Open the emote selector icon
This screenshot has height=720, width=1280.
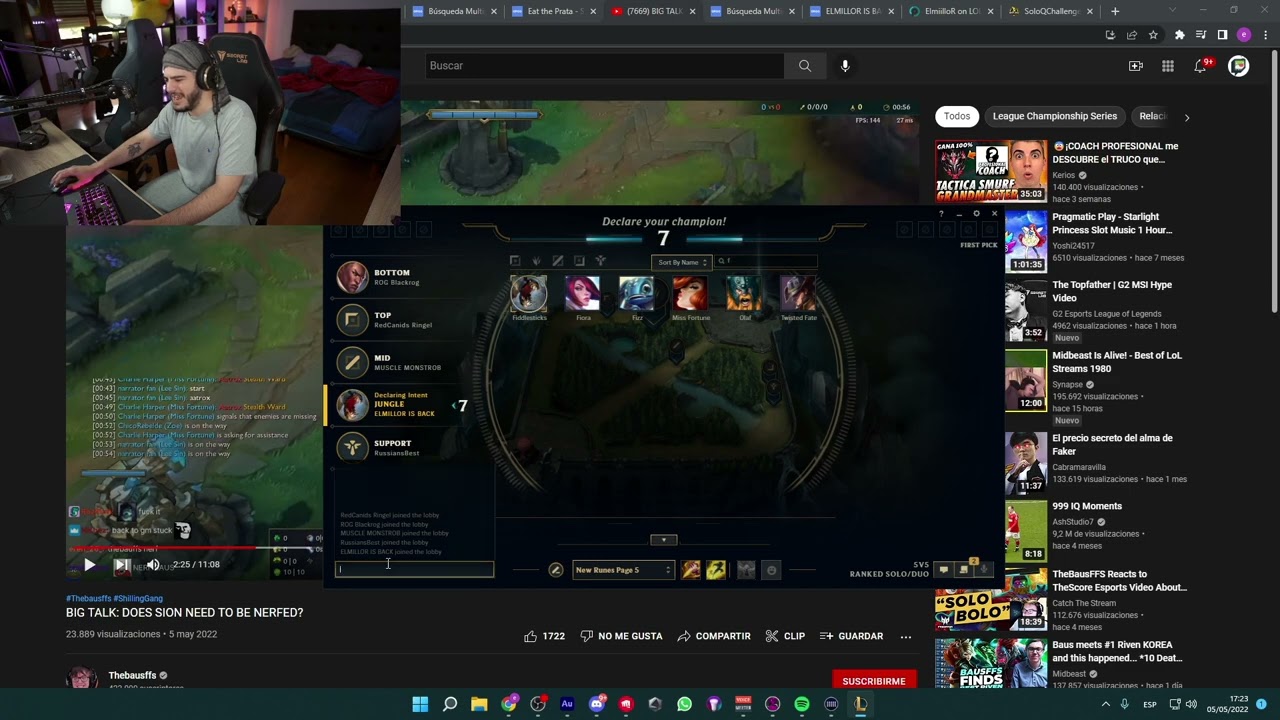click(771, 570)
